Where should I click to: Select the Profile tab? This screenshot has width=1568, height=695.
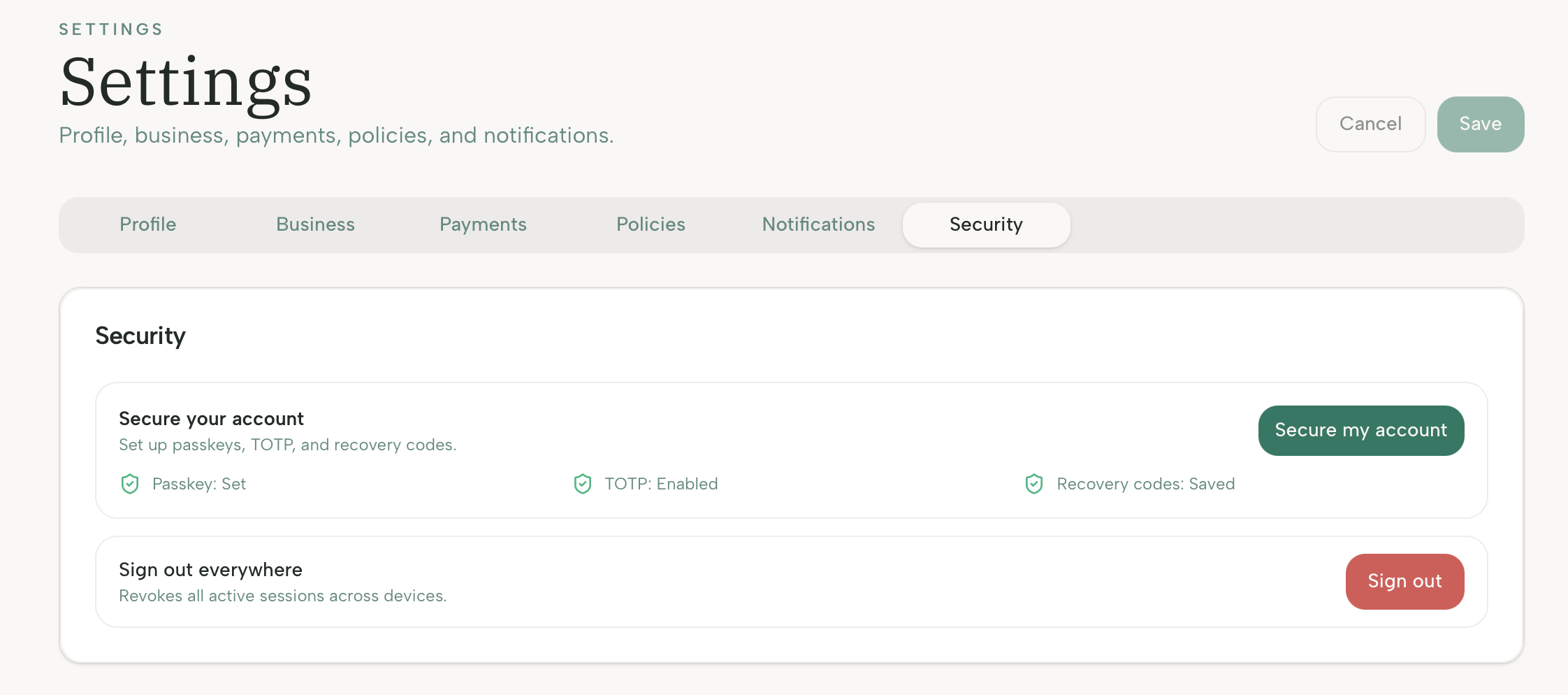[x=147, y=224]
